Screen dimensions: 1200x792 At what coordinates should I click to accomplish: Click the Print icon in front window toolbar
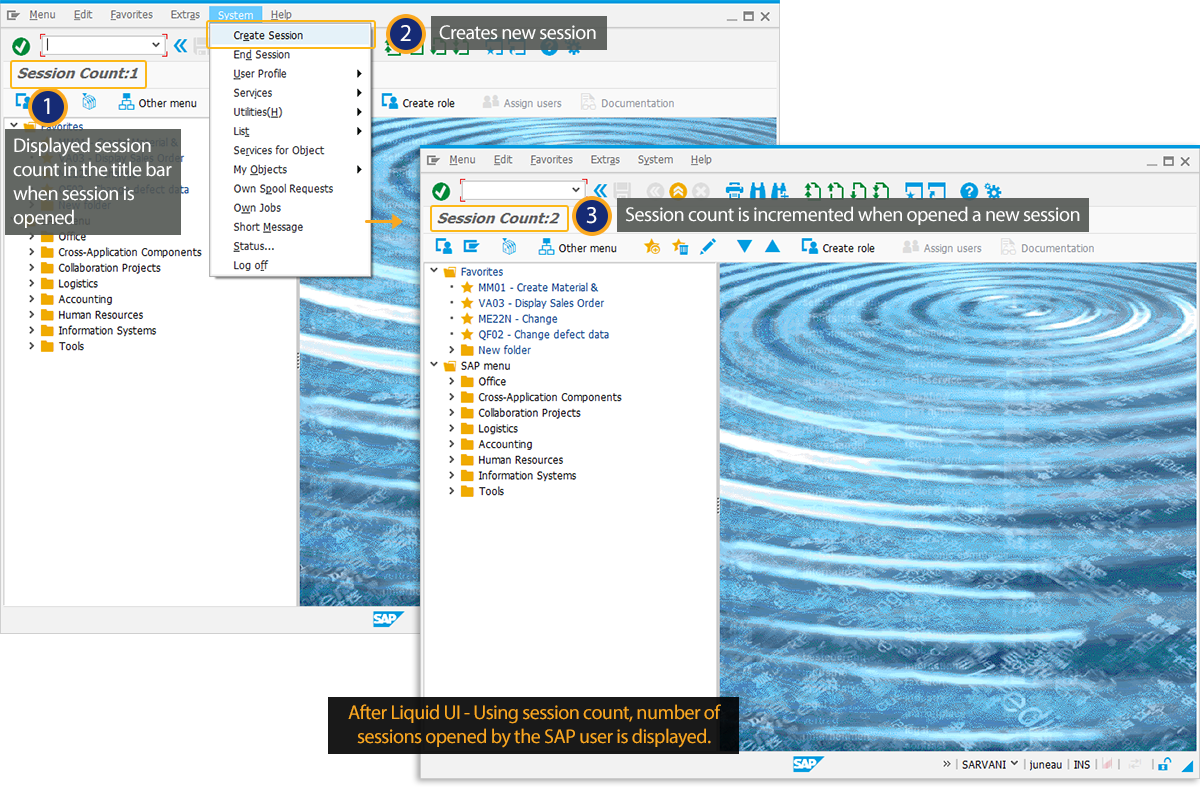click(733, 191)
